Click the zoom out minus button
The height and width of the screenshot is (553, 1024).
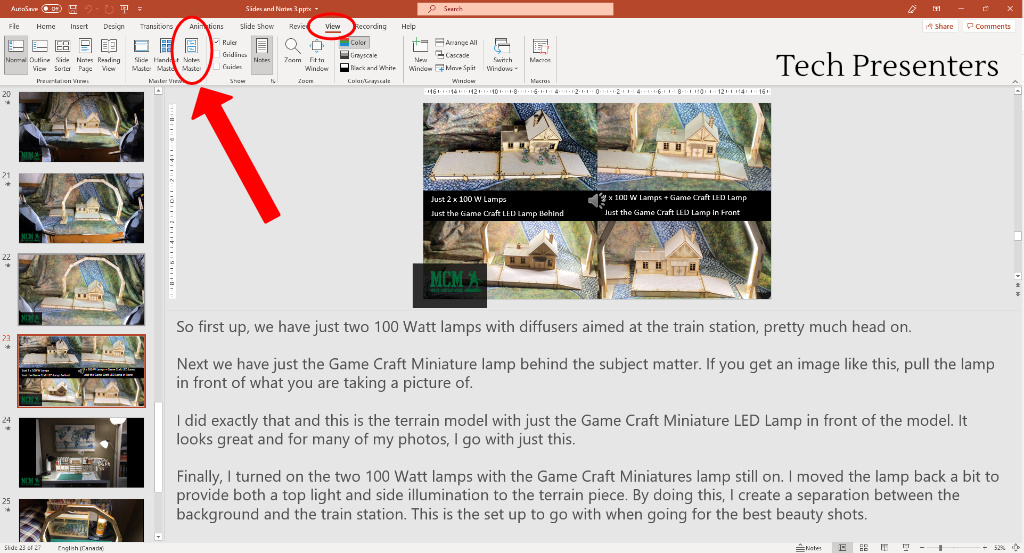(921, 548)
